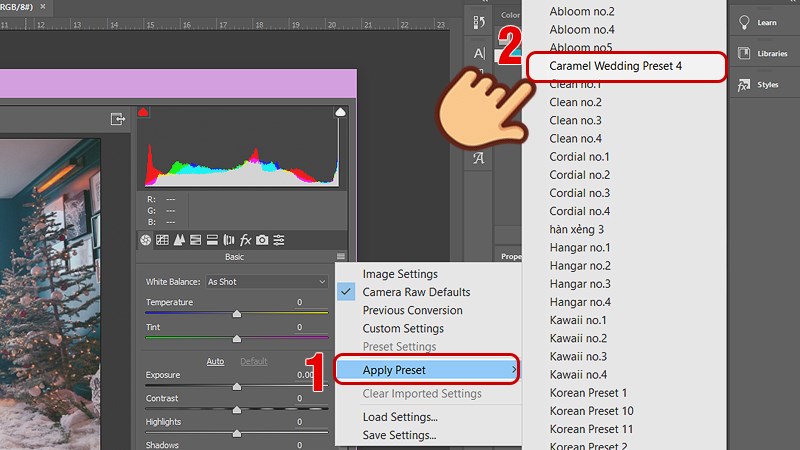The image size is (800, 450).
Task: Open the Presets sliders icon tab
Action: click(x=279, y=240)
